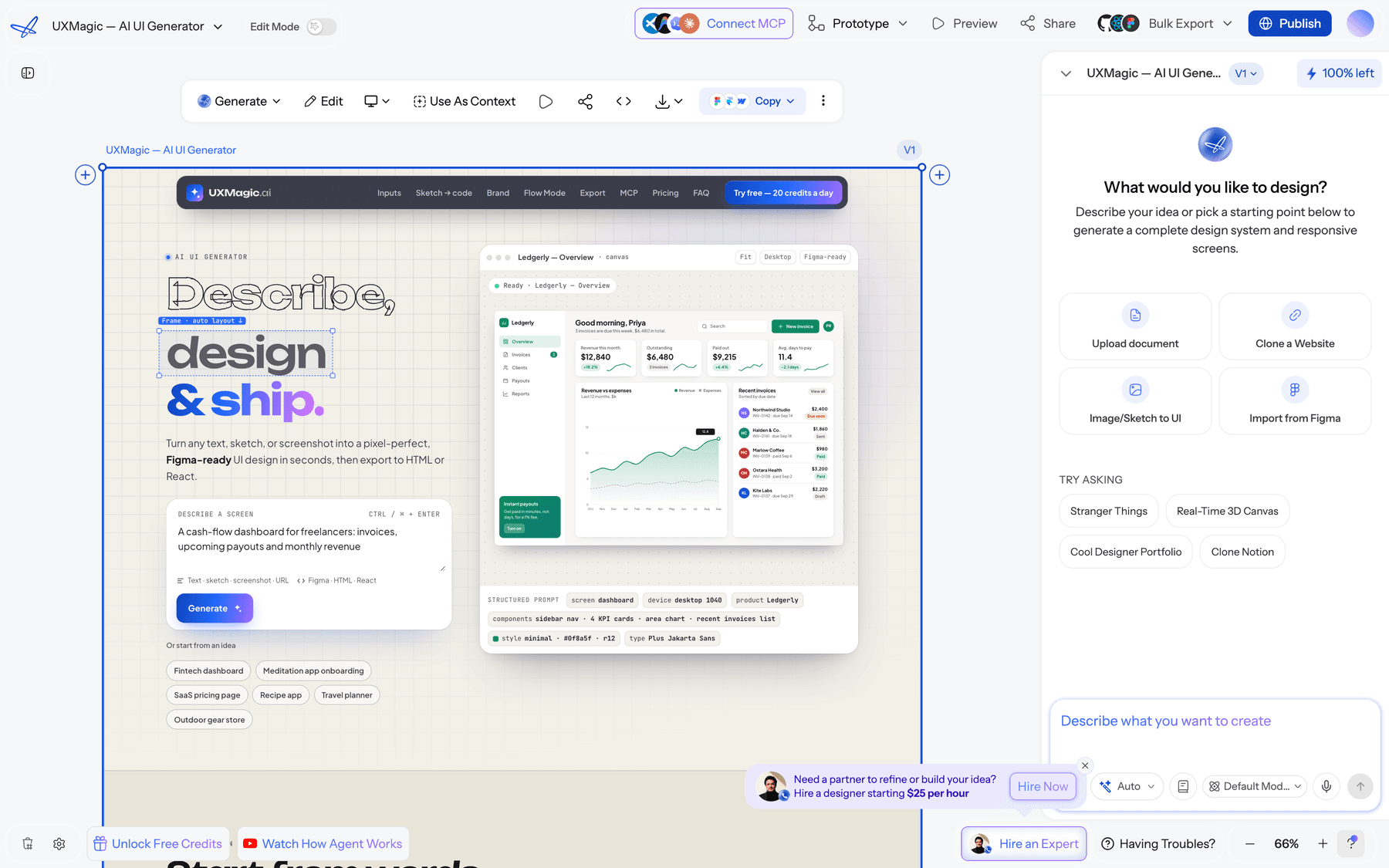
Task: Click Watch How Agent Works
Action: [323, 843]
